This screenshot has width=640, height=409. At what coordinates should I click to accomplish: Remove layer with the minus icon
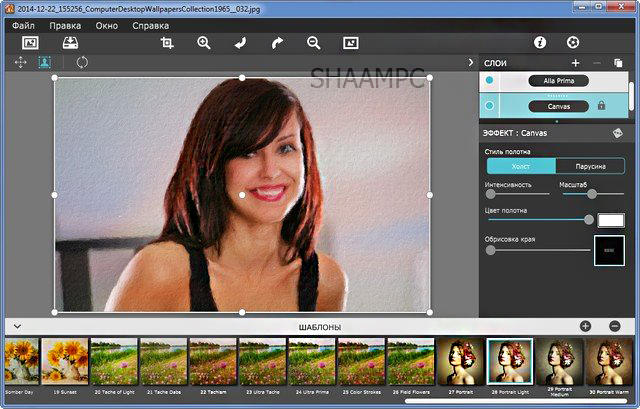[x=597, y=63]
